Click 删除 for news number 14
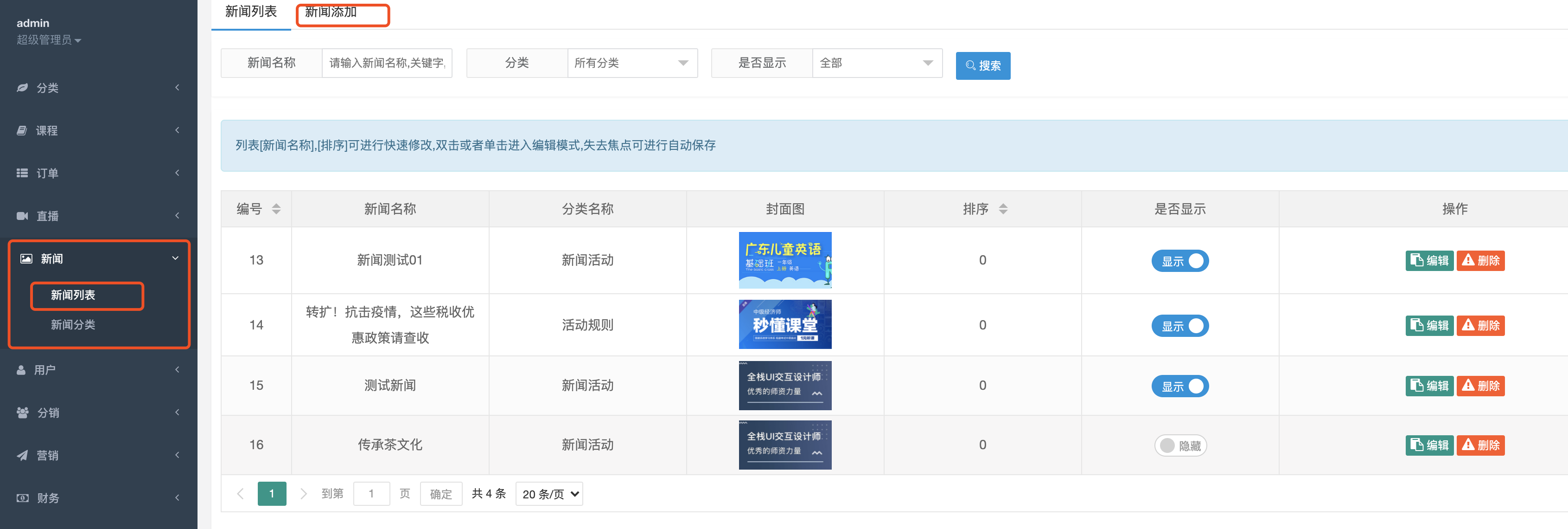Screen dimensions: 1568x529 pyautogui.click(x=1480, y=326)
